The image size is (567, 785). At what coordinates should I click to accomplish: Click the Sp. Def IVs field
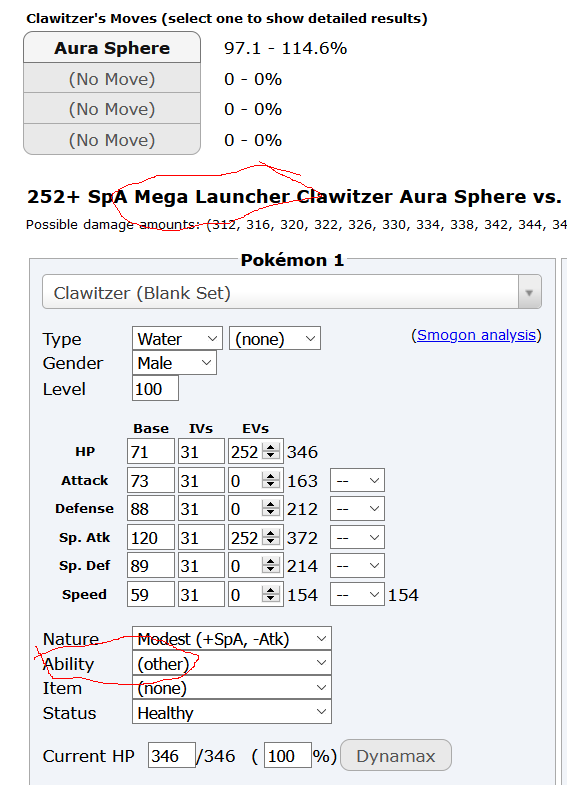[x=201, y=566]
